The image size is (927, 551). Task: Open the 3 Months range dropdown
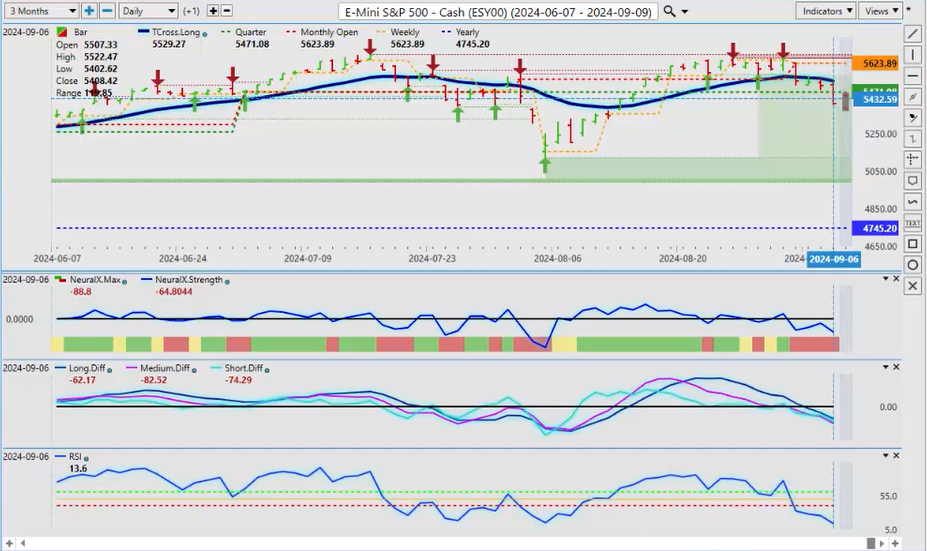(41, 11)
